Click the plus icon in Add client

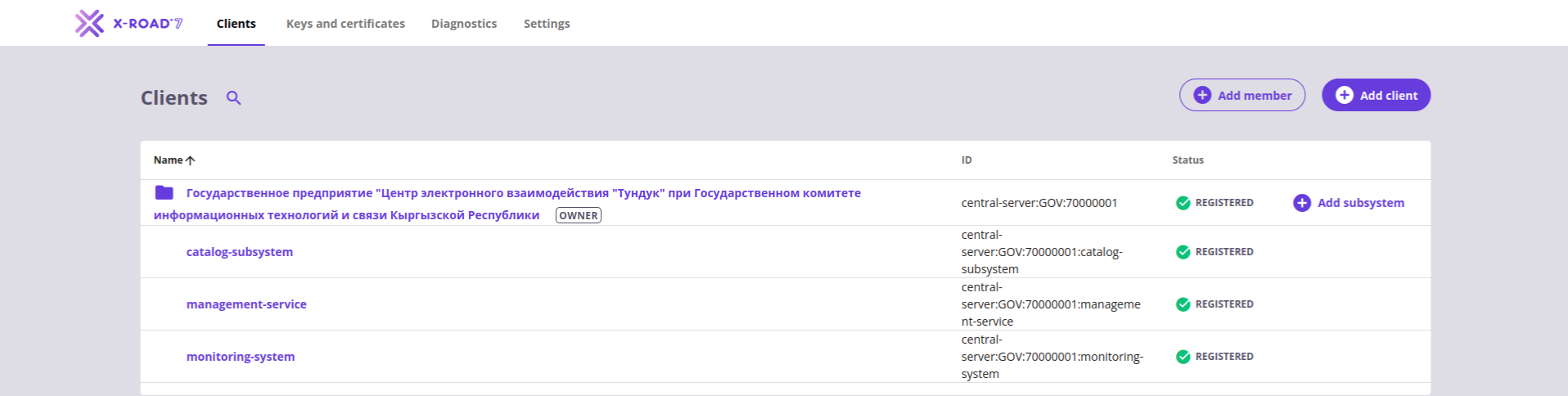1345,95
